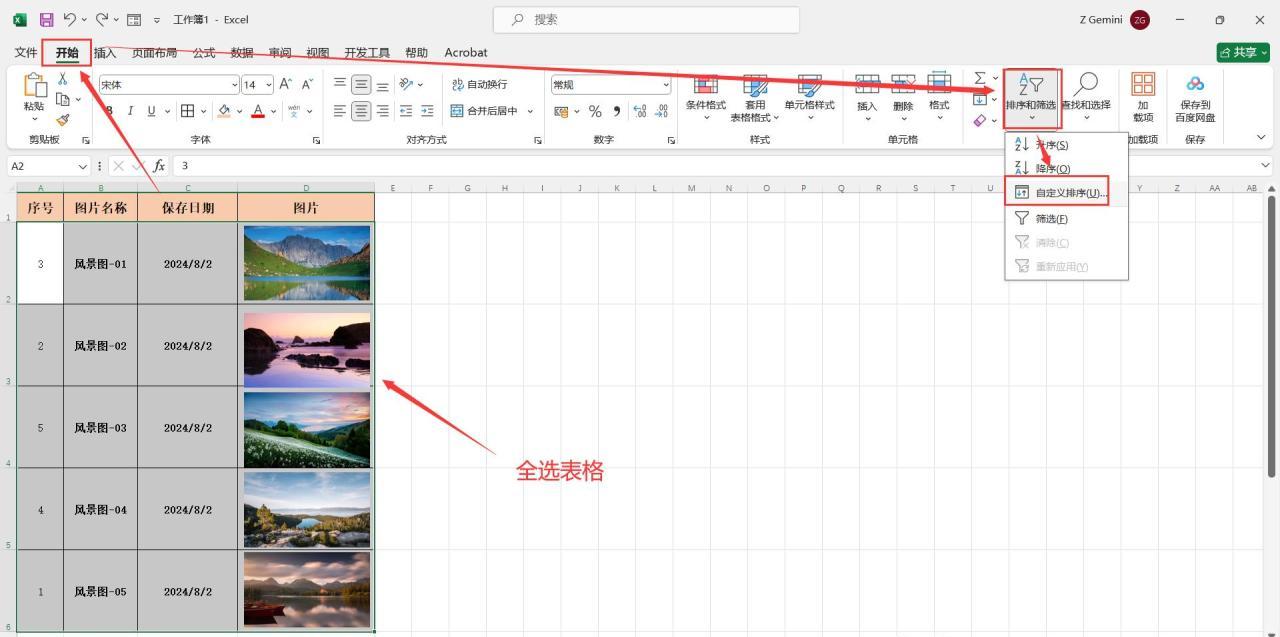Click the Comma Style icon
Screen dimensions: 1280x637
616,111
